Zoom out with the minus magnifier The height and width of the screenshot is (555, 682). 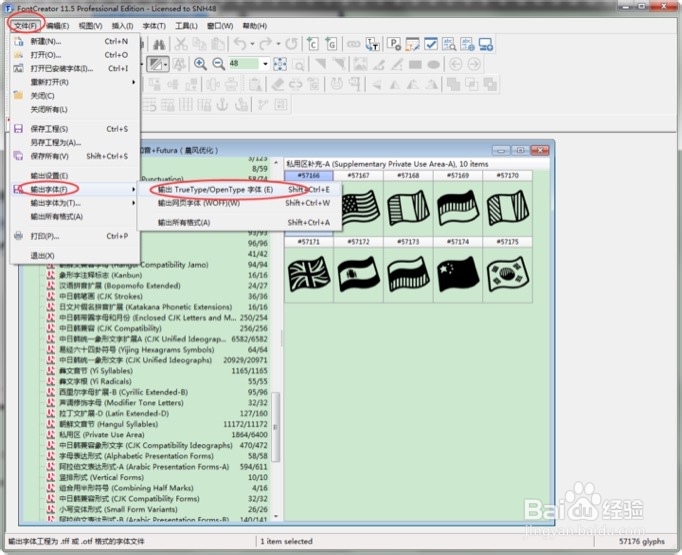218,64
